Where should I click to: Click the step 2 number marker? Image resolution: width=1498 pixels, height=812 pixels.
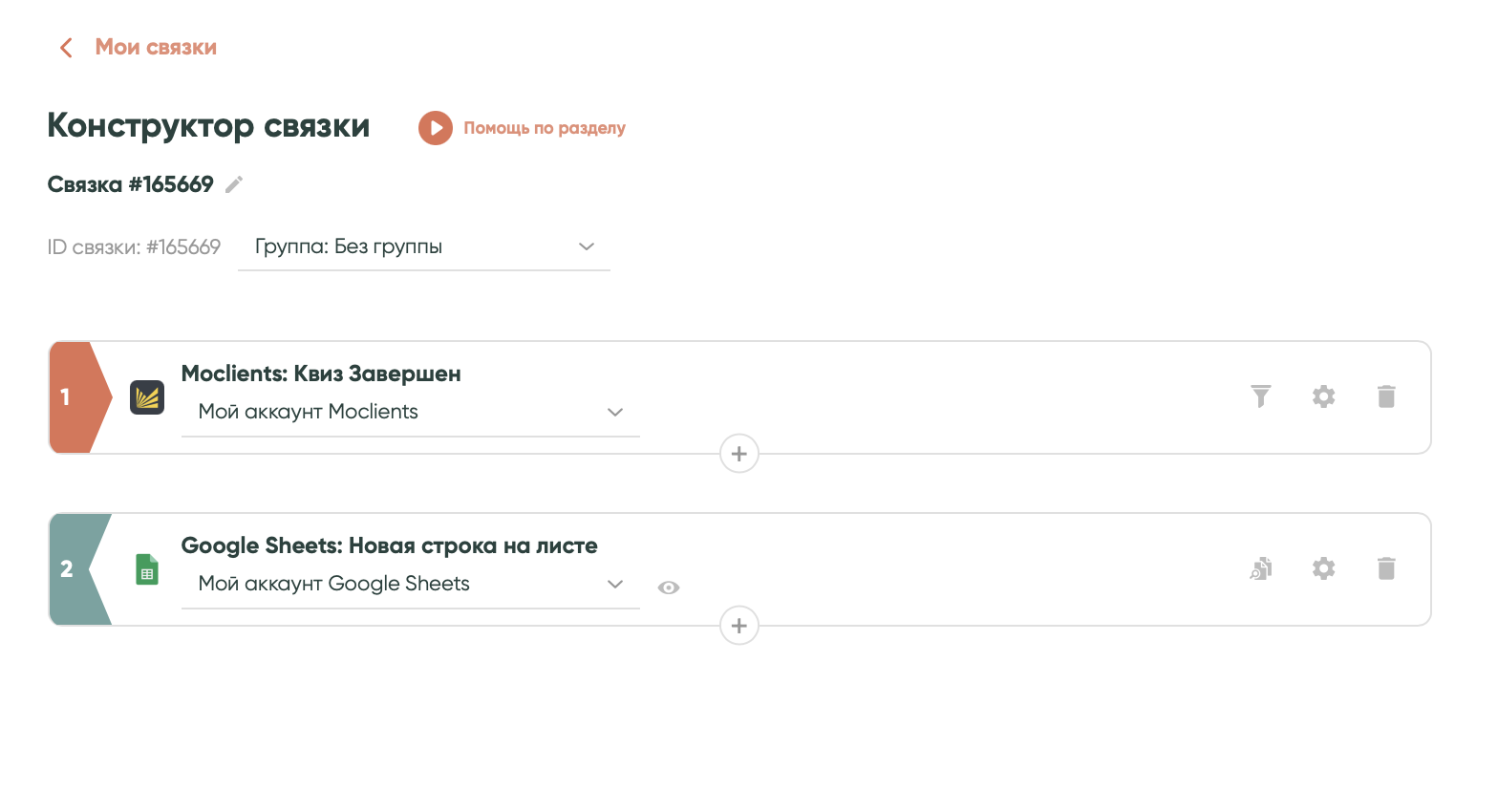pos(69,569)
